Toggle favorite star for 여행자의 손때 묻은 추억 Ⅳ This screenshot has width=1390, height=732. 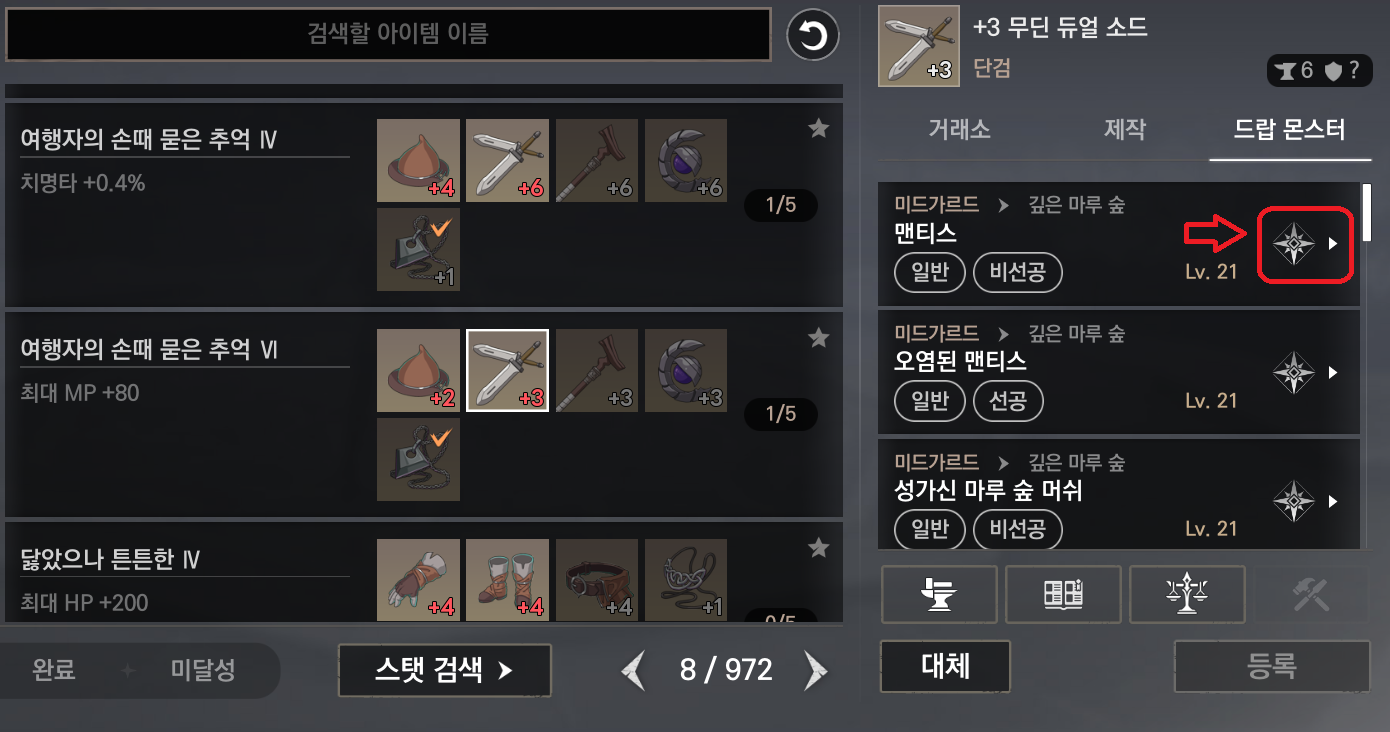[819, 128]
